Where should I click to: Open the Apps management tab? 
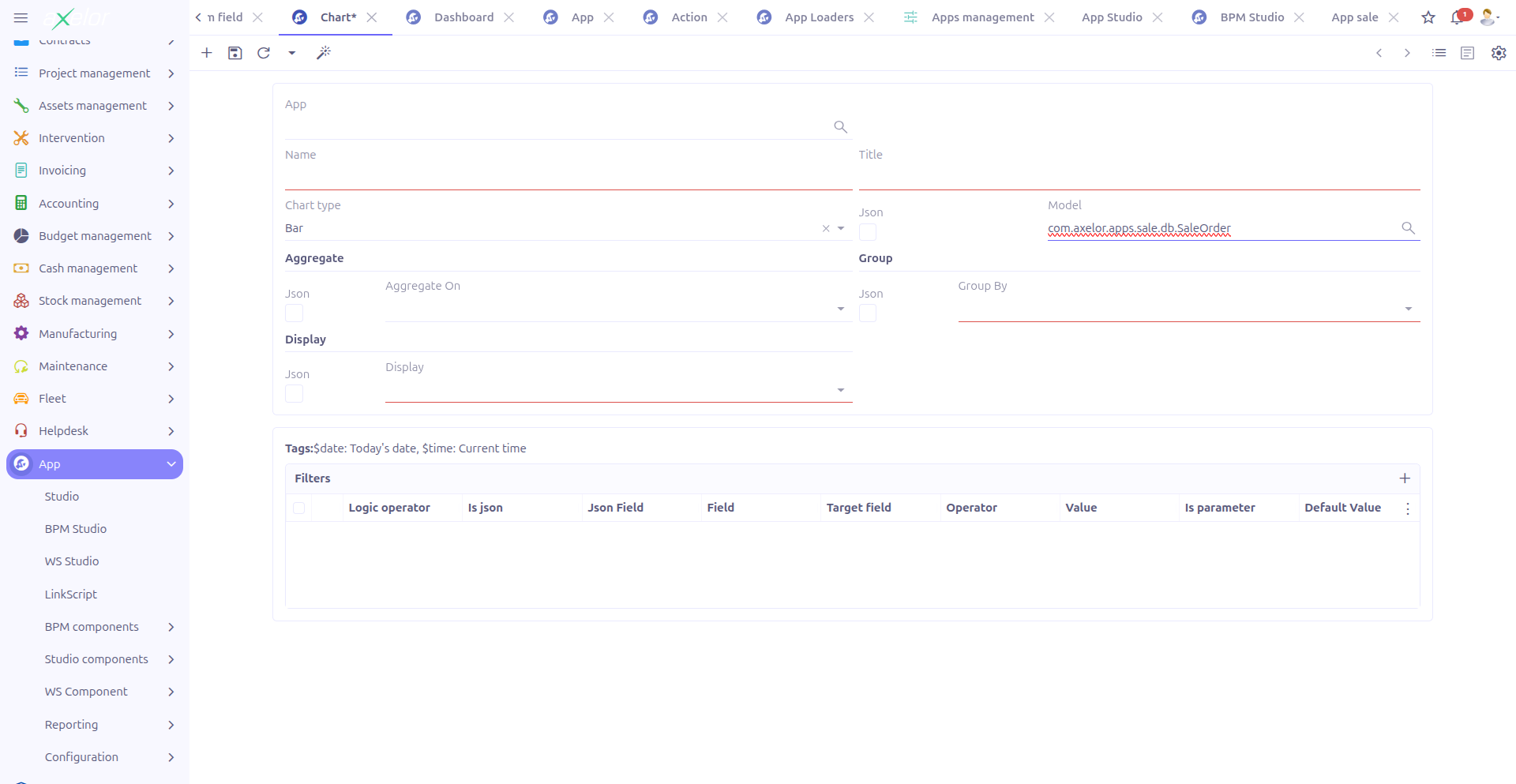[981, 17]
